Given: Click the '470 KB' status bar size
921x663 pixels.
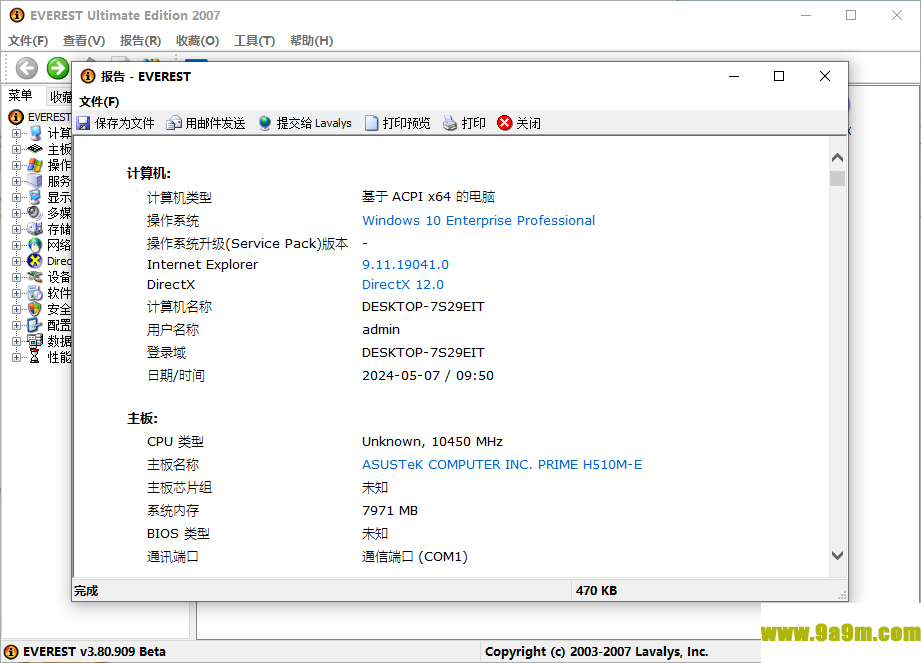Looking at the screenshot, I should click(596, 591).
